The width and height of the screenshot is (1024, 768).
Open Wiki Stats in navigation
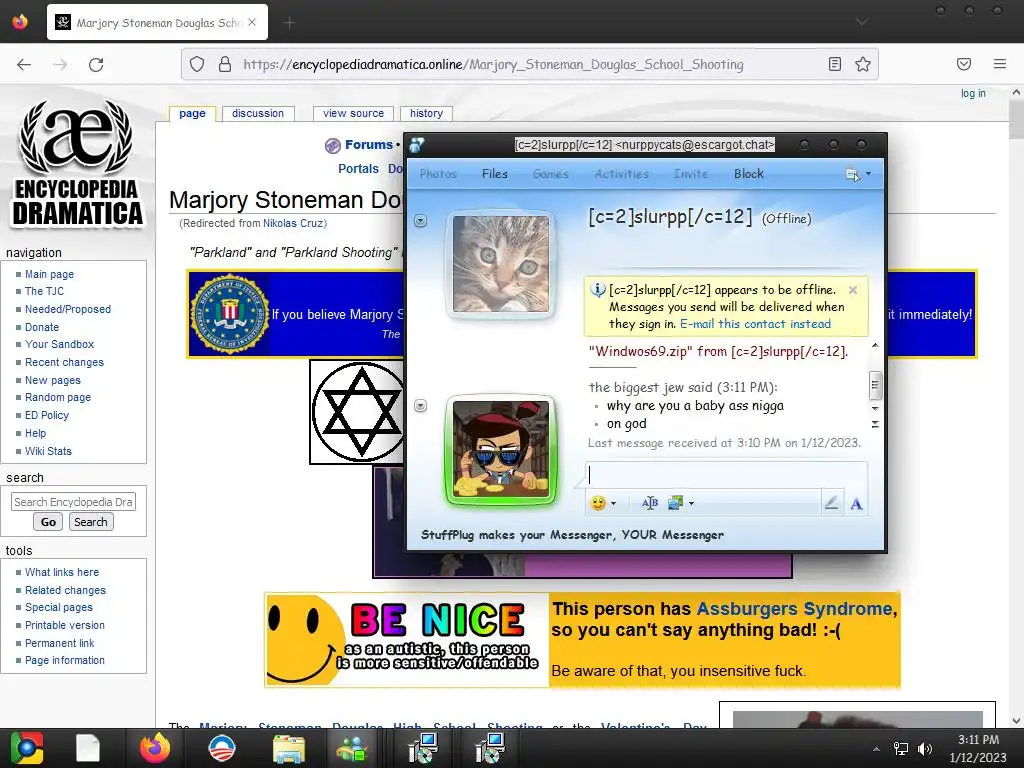coord(48,451)
